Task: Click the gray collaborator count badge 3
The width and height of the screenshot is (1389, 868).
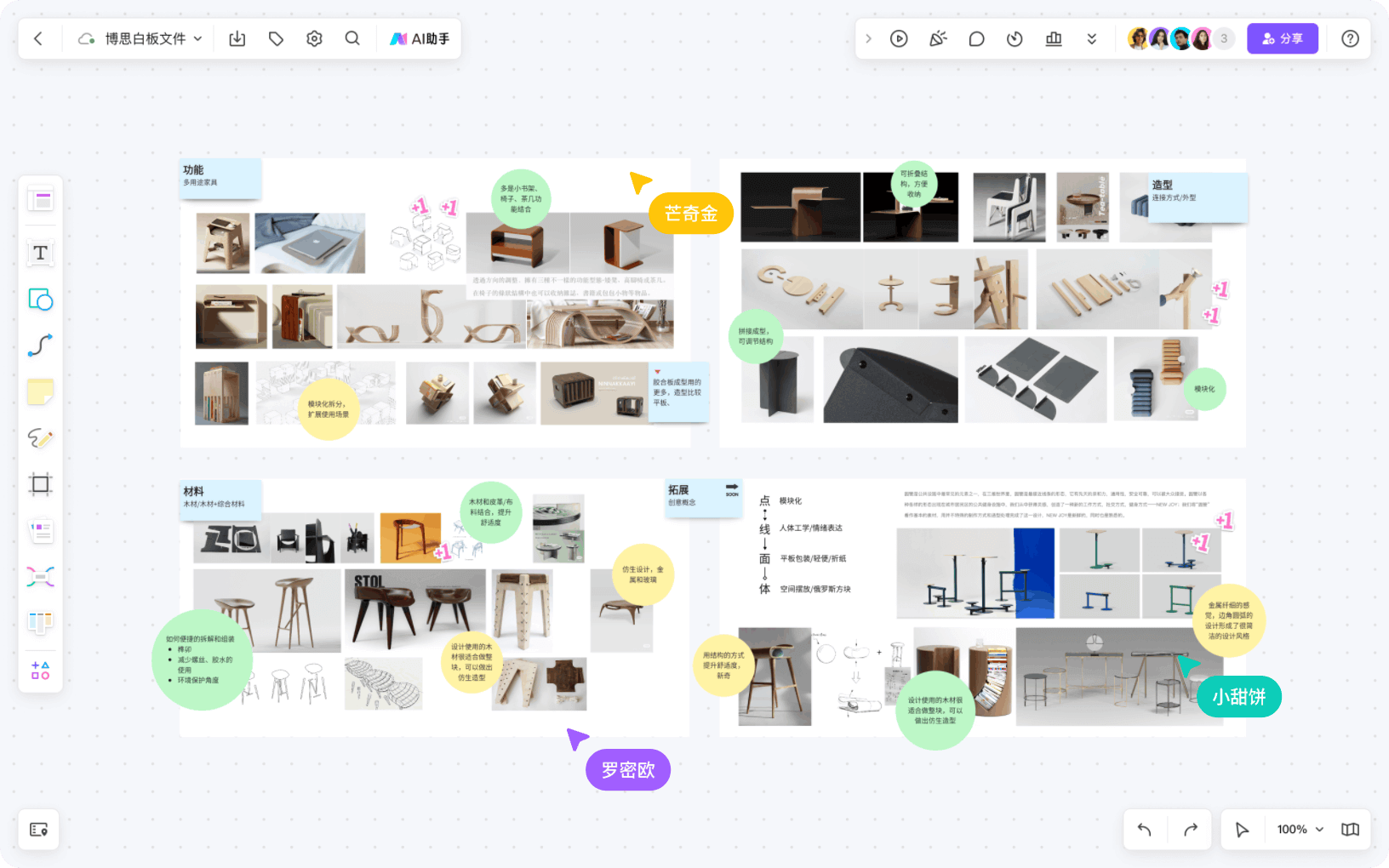Action: point(1224,38)
